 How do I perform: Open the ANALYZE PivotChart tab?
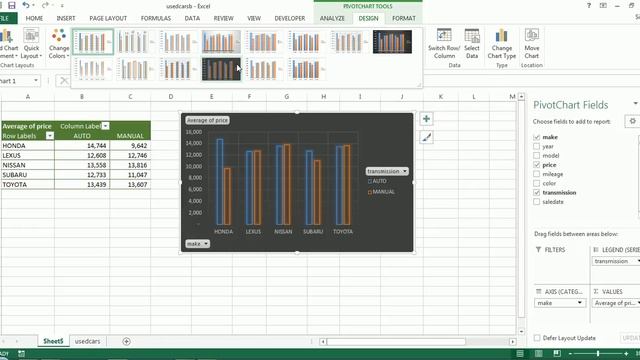click(332, 18)
